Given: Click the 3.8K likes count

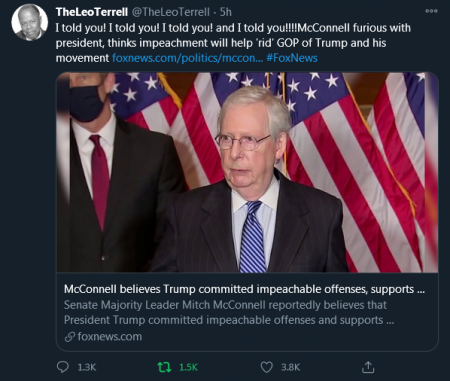Looking at the screenshot, I should [290, 367].
